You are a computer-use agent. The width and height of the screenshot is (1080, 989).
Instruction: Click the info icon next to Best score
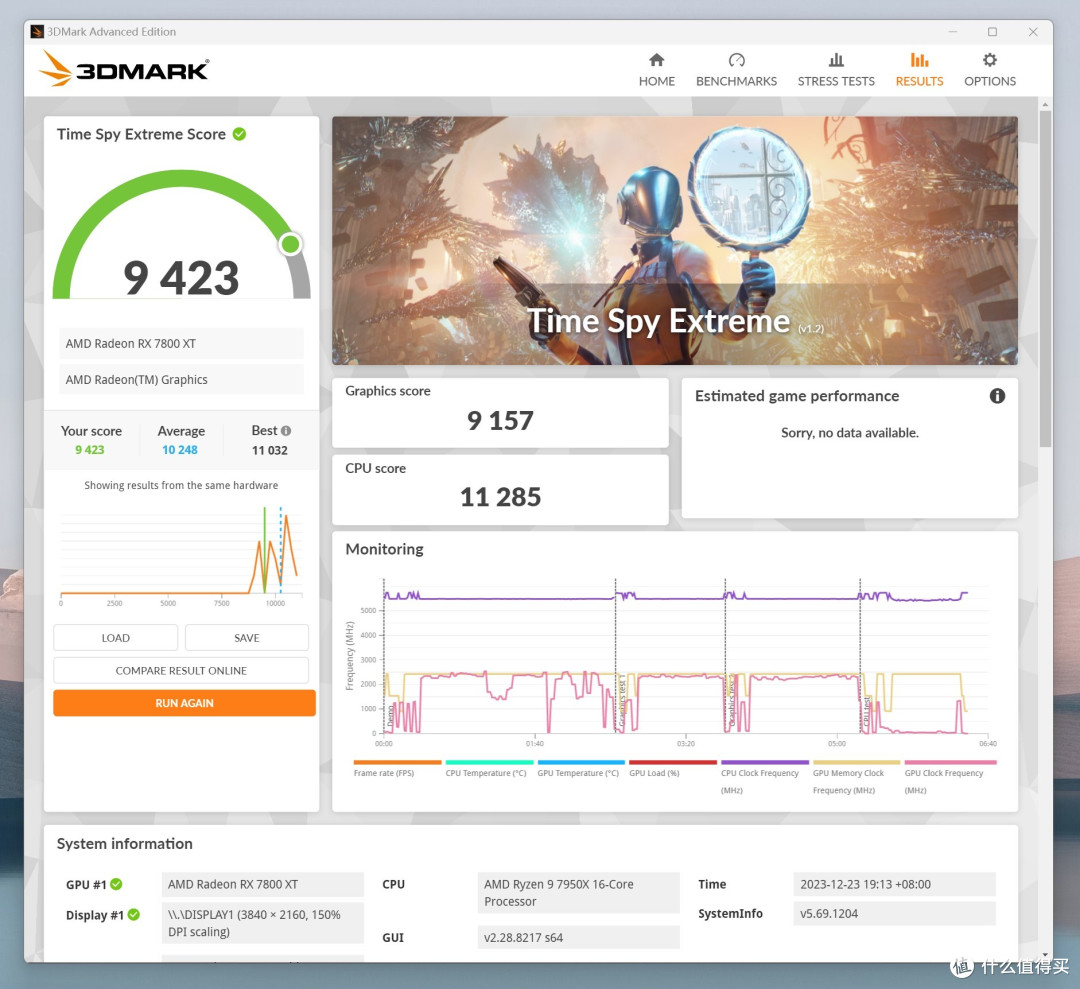point(286,430)
